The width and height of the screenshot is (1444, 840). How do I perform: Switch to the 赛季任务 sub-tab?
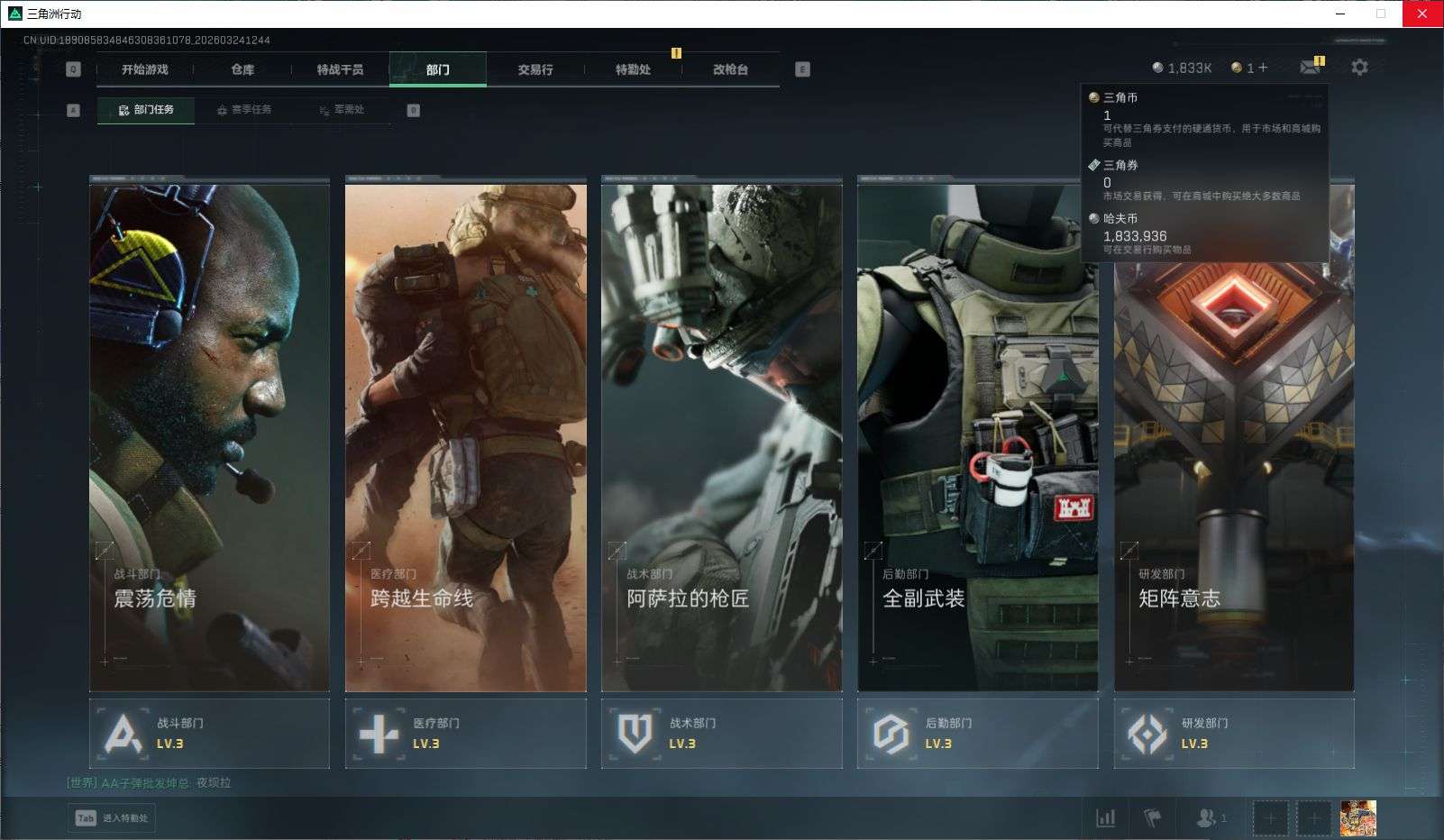(244, 110)
